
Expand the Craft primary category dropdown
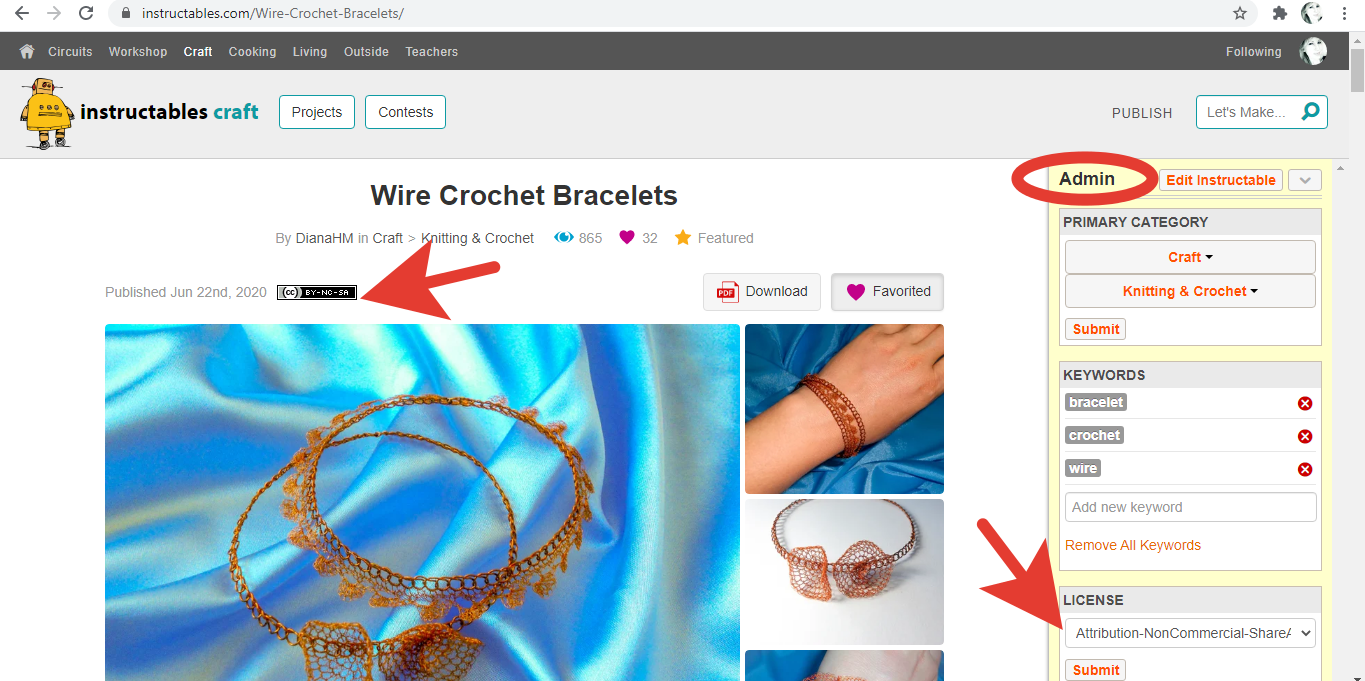tap(1190, 257)
